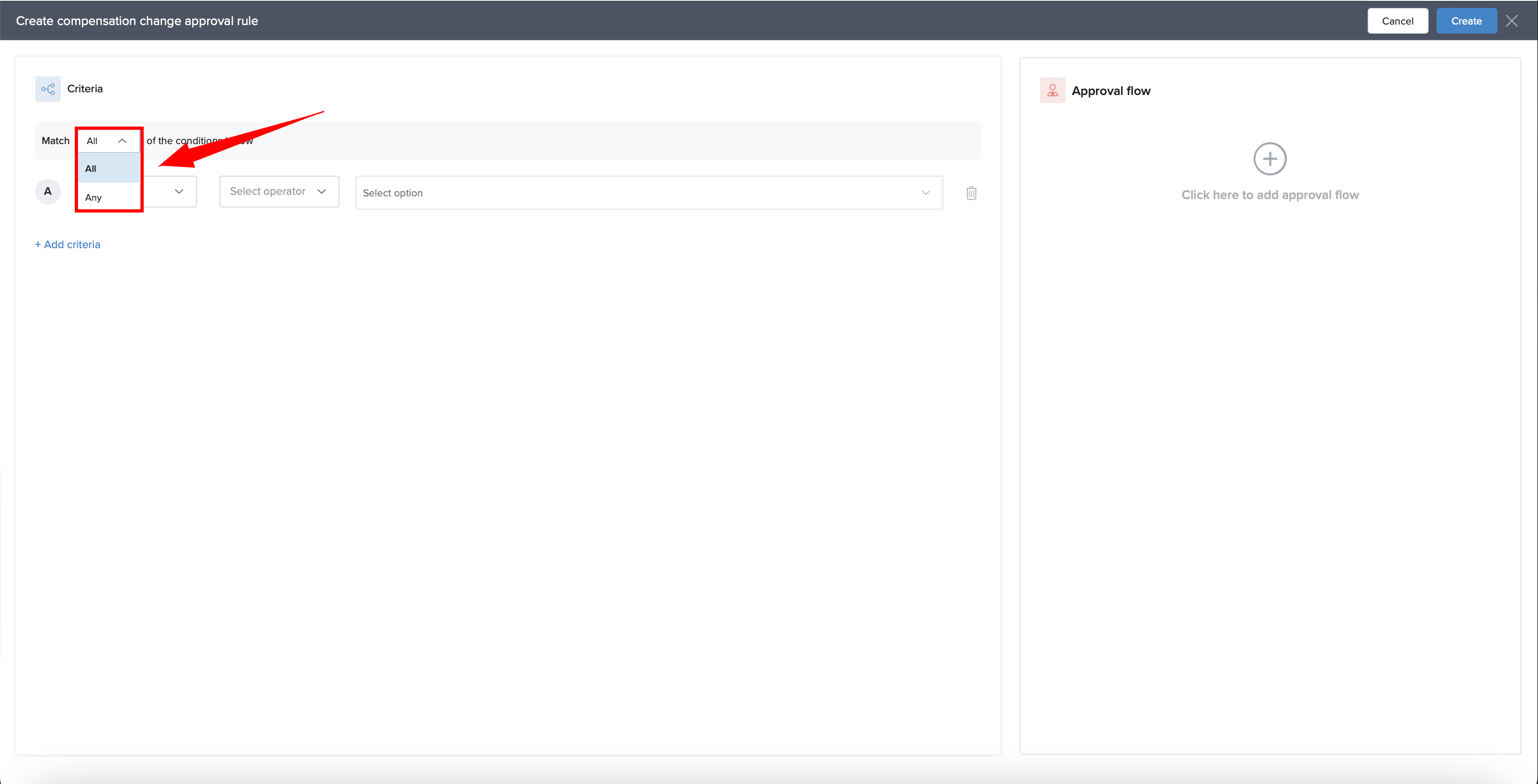Click the Criteria heading label
This screenshot has width=1538, height=784.
(x=85, y=89)
